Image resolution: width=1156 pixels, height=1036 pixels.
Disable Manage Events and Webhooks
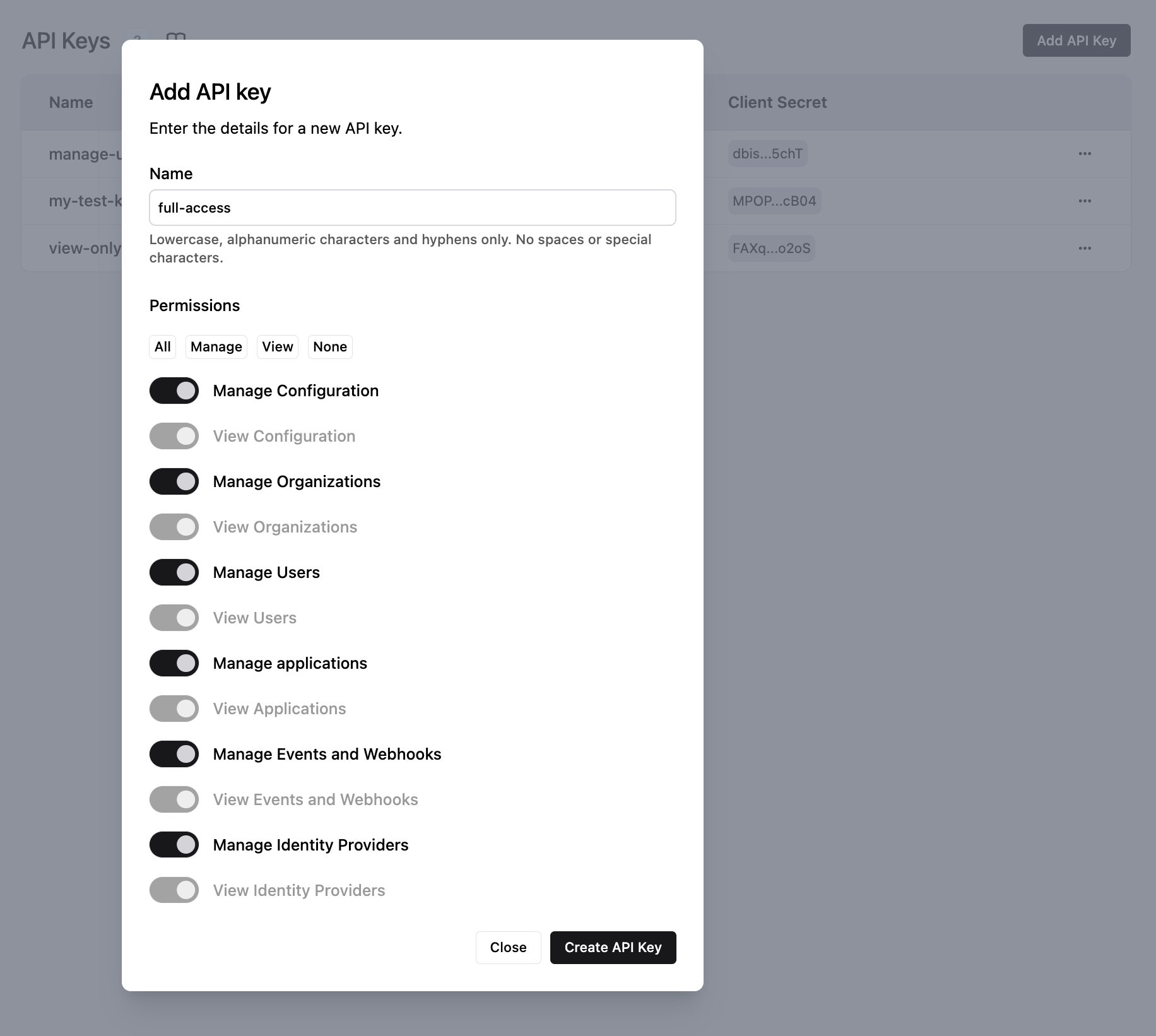click(174, 753)
